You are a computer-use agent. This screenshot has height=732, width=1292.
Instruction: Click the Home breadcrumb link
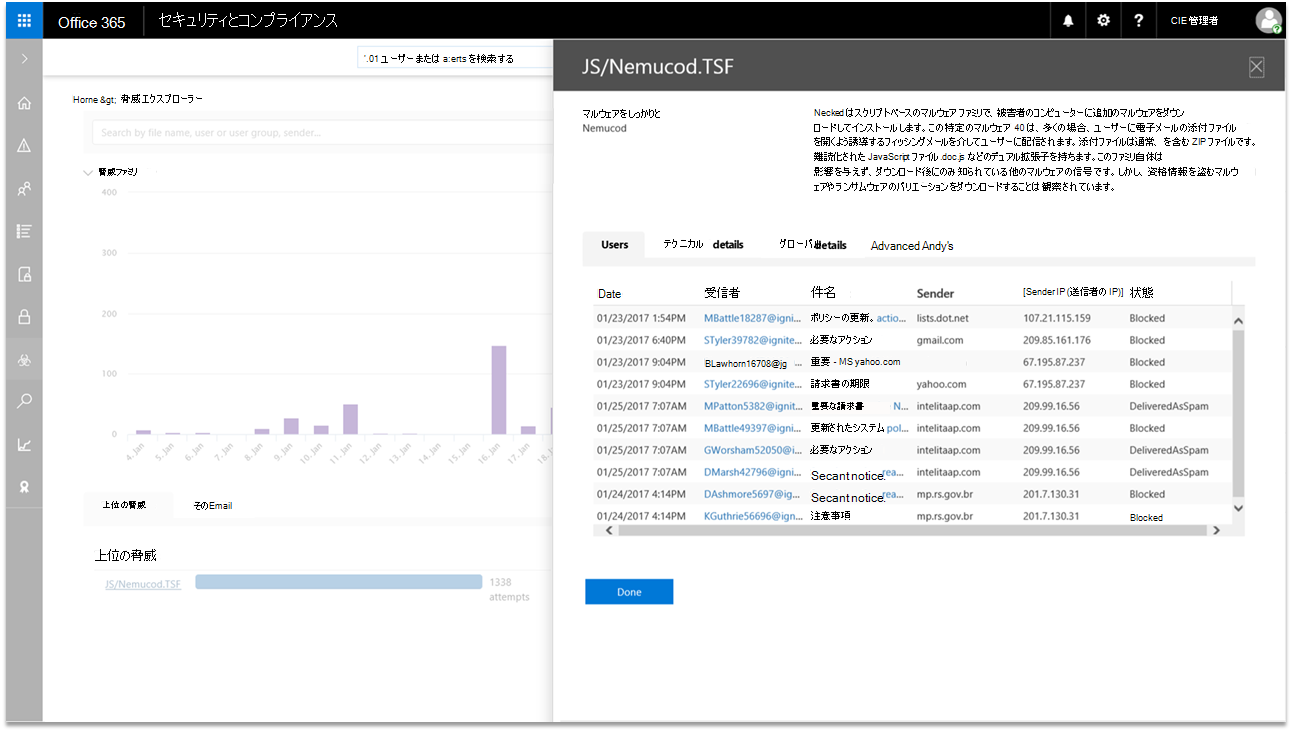[86, 100]
